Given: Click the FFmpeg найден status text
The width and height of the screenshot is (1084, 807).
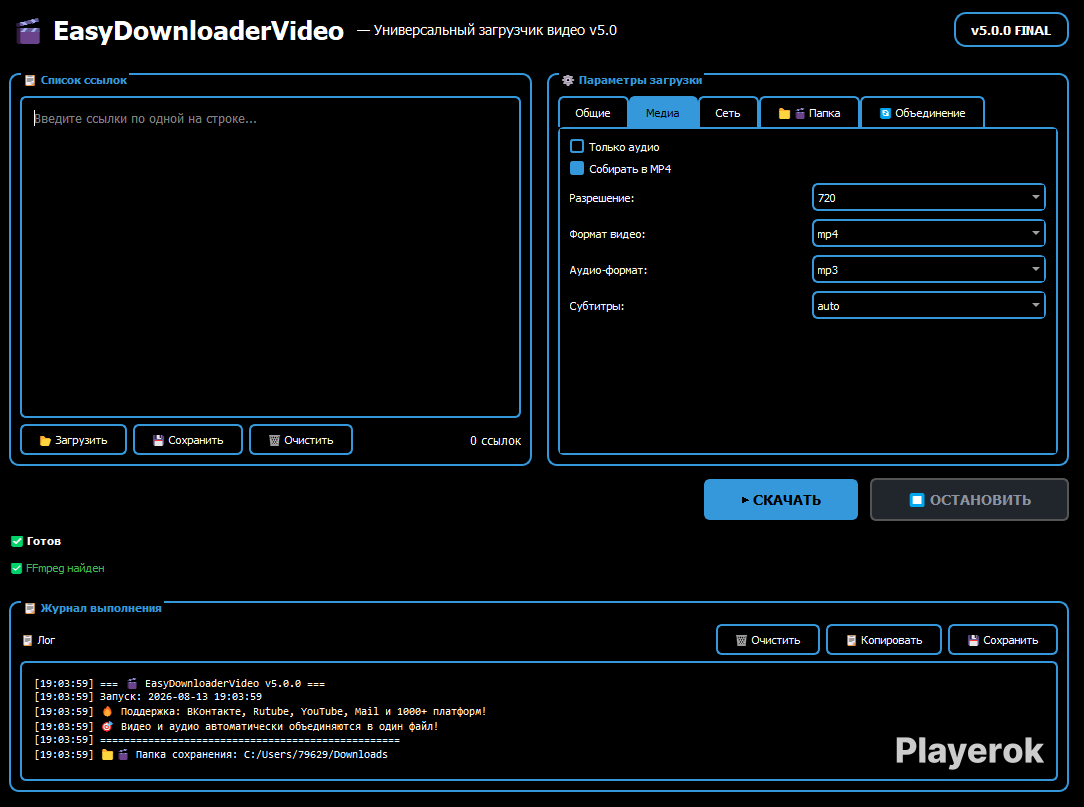Looking at the screenshot, I should (x=65, y=568).
